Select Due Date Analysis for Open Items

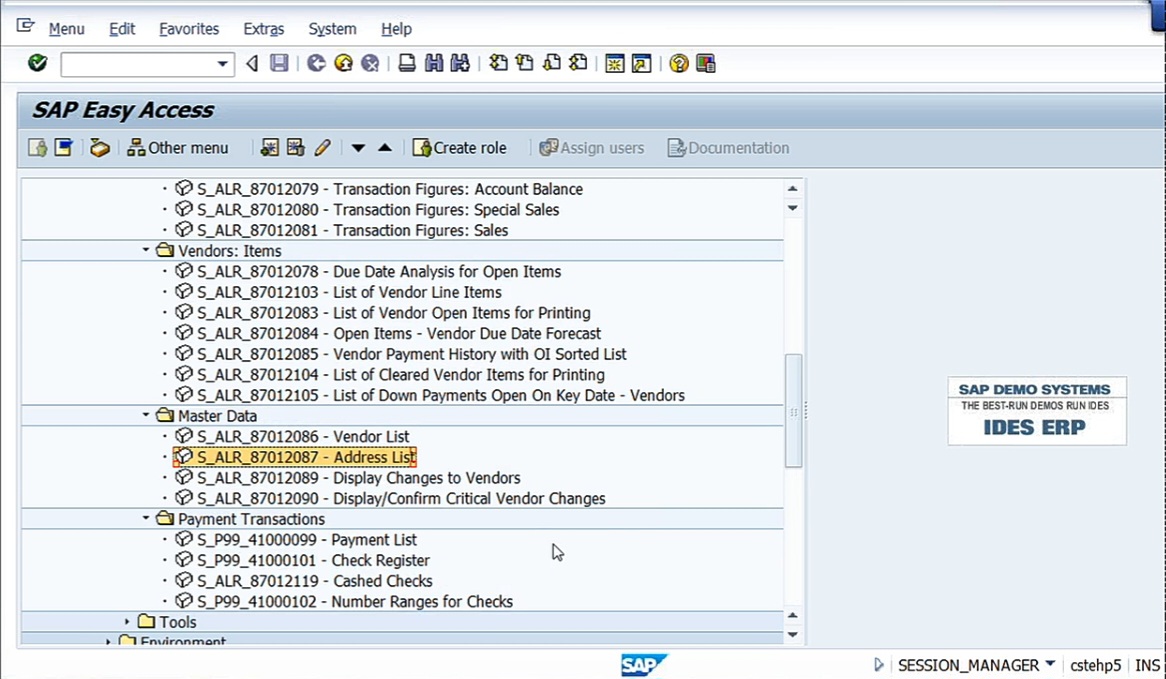[x=379, y=271]
